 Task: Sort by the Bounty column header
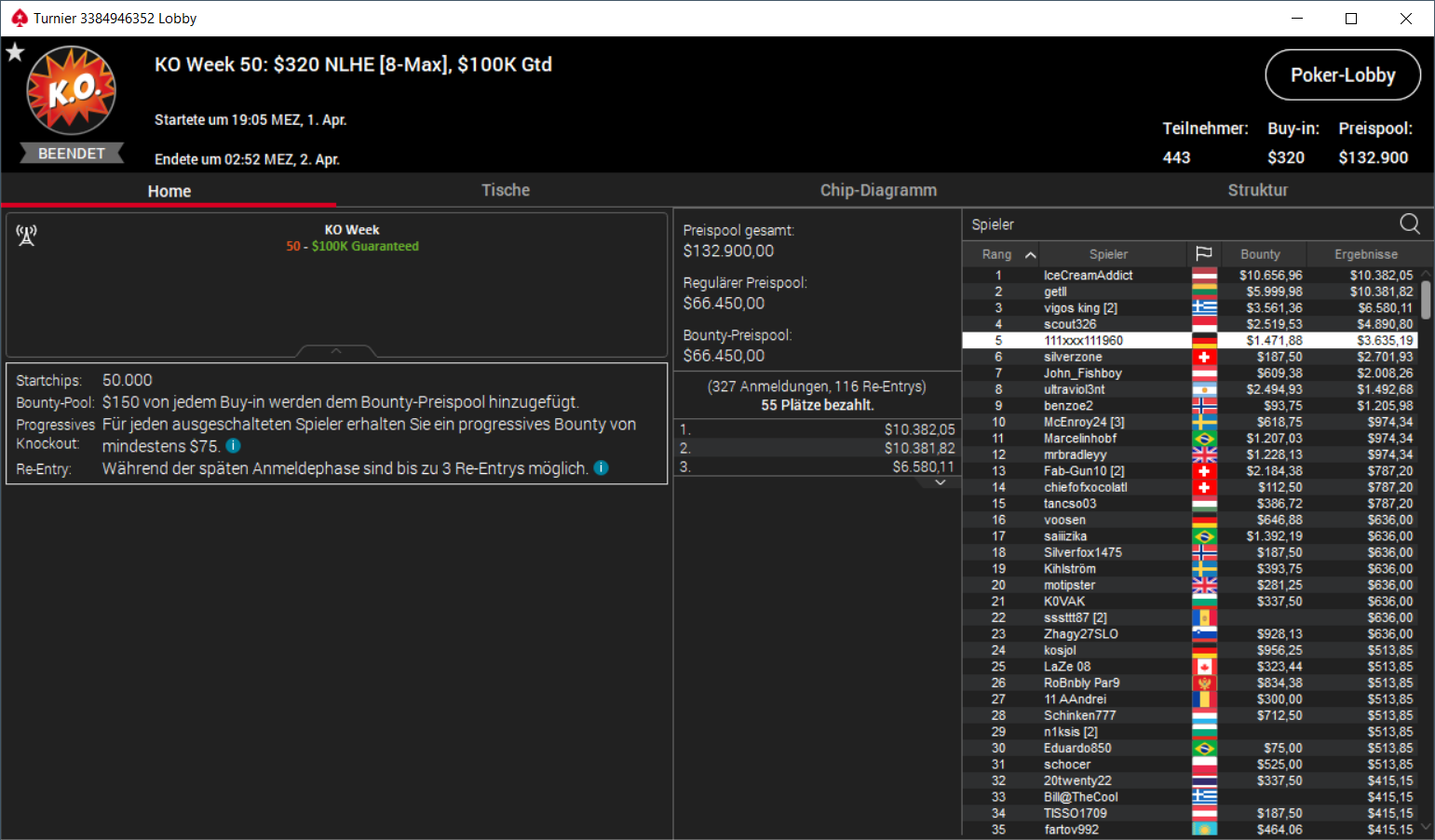click(1260, 254)
